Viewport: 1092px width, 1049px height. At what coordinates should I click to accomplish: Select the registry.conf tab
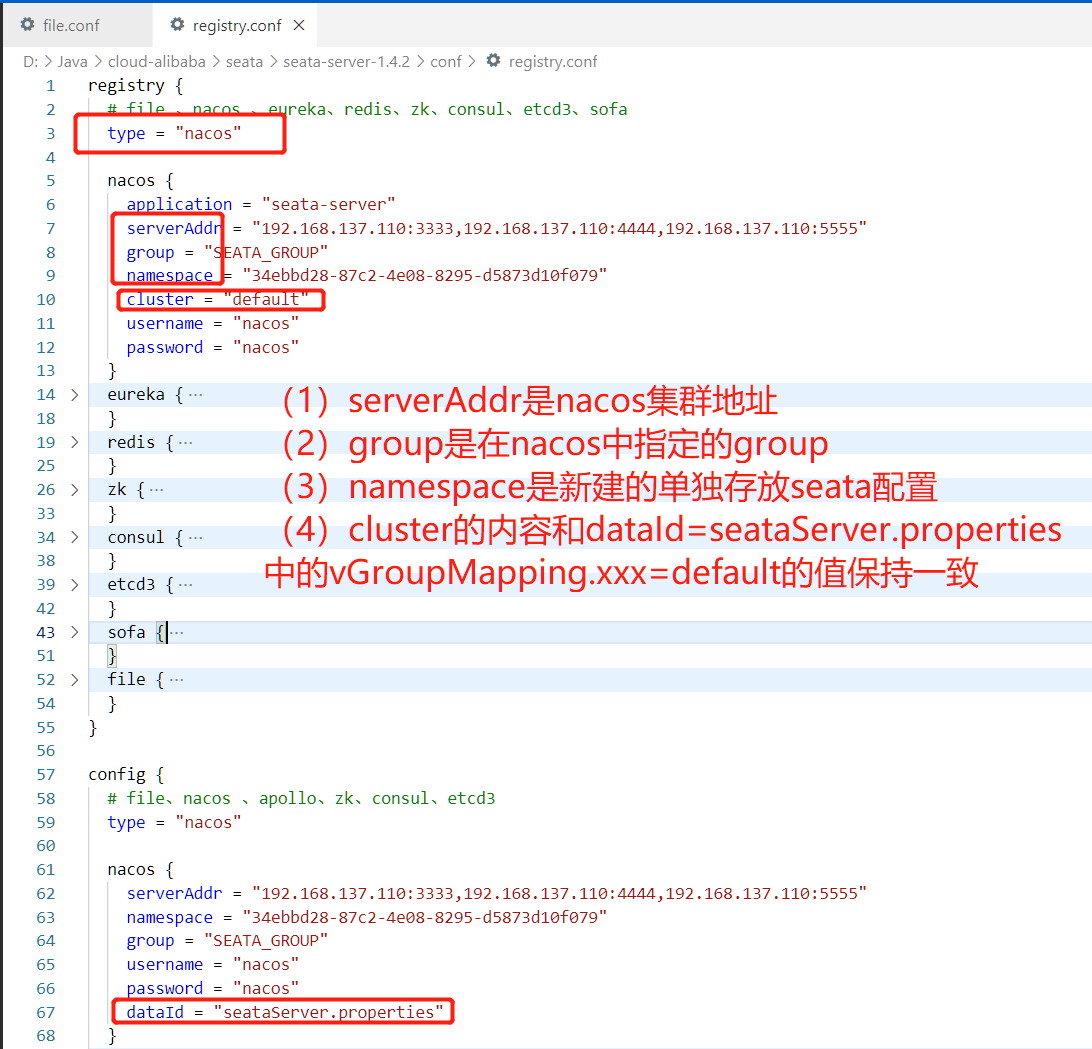[x=236, y=26]
